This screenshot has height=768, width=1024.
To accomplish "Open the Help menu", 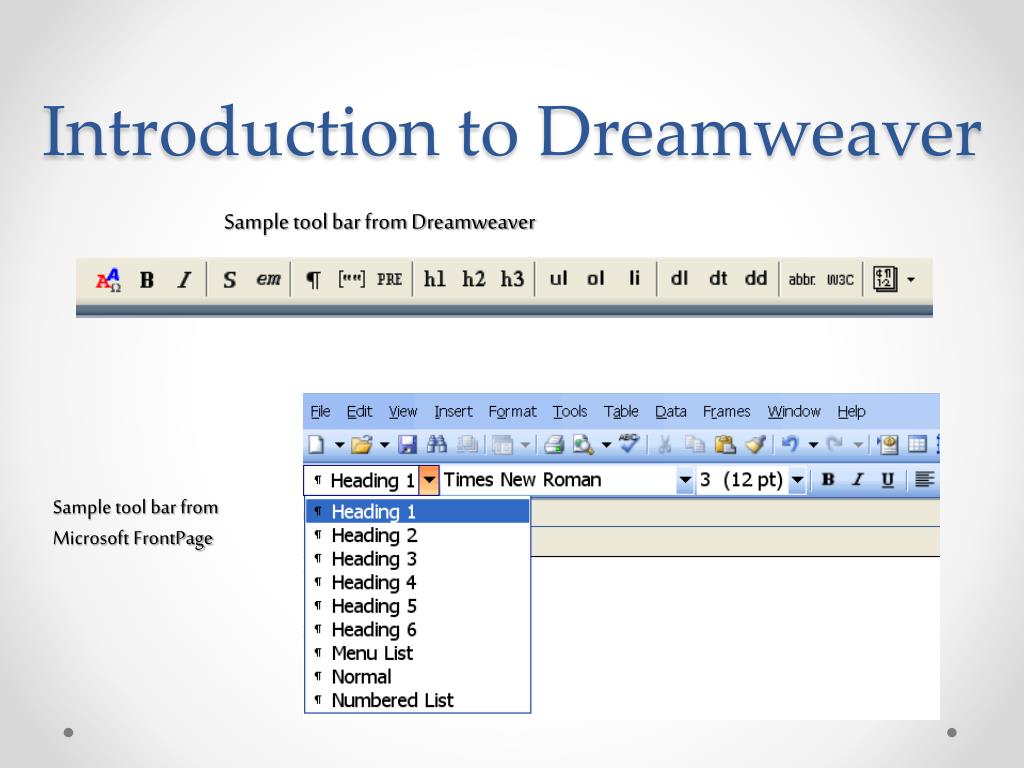I will coord(852,411).
